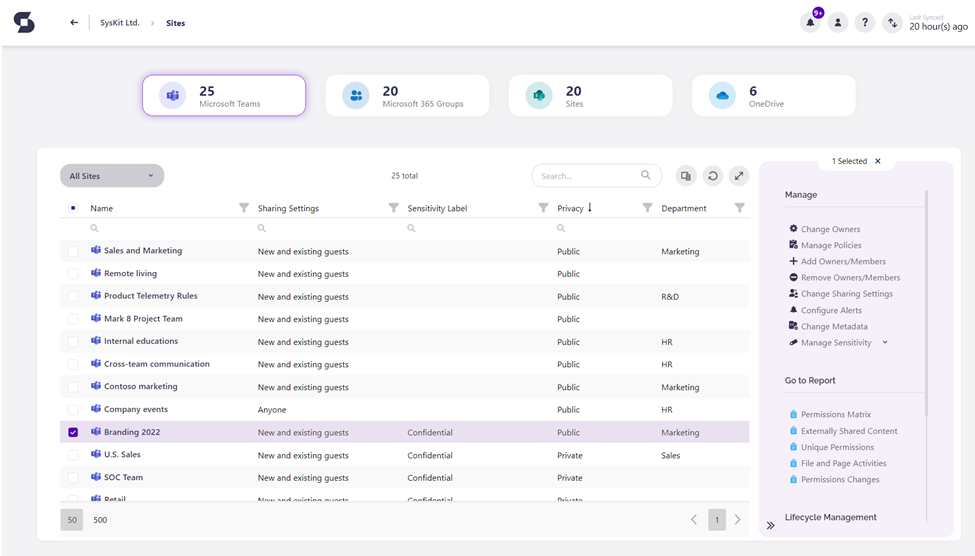Screen dimensions: 975x556
Task: Clear selection with the X icon
Action: (878, 161)
